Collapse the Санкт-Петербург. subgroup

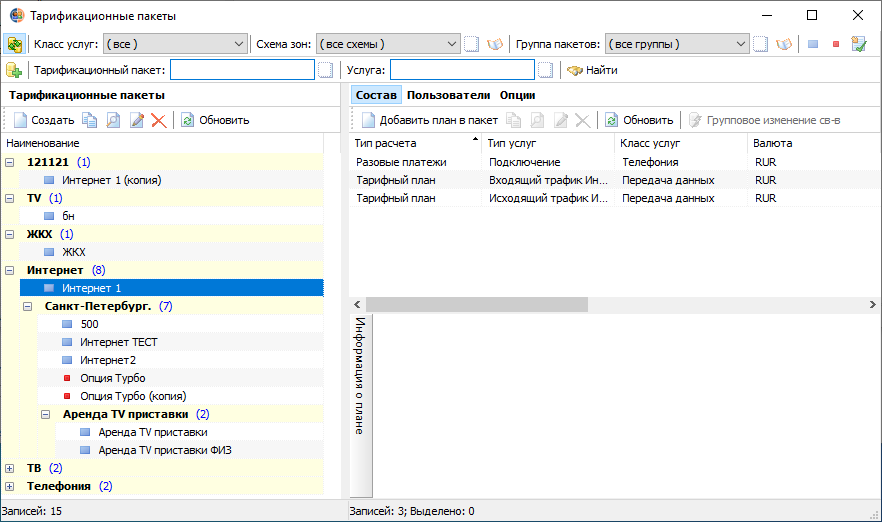point(28,306)
